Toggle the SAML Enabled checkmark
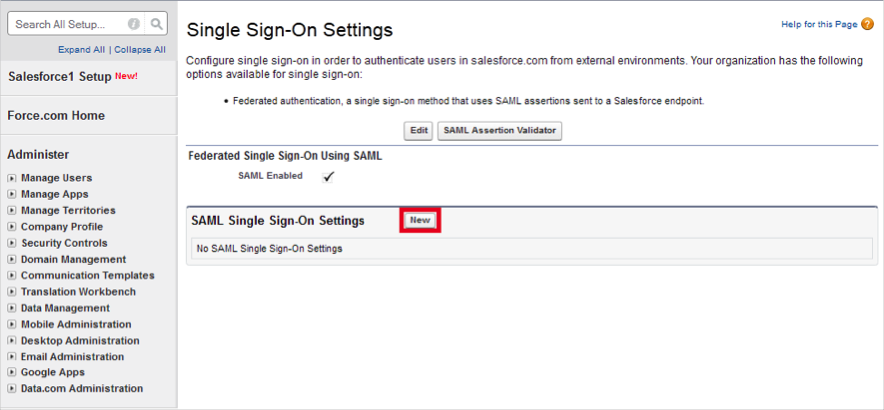 point(328,176)
